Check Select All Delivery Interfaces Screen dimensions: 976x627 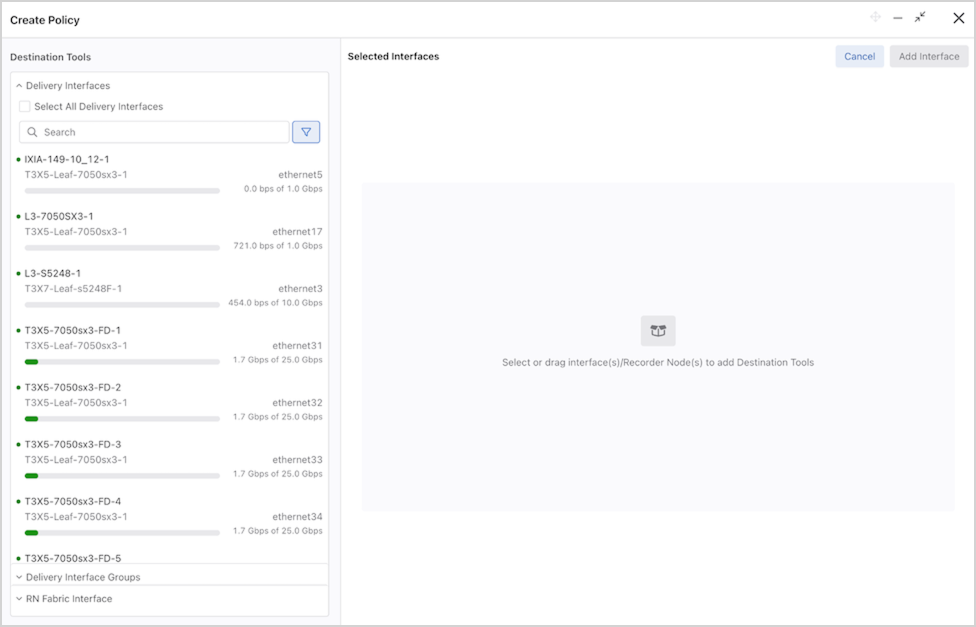click(25, 107)
